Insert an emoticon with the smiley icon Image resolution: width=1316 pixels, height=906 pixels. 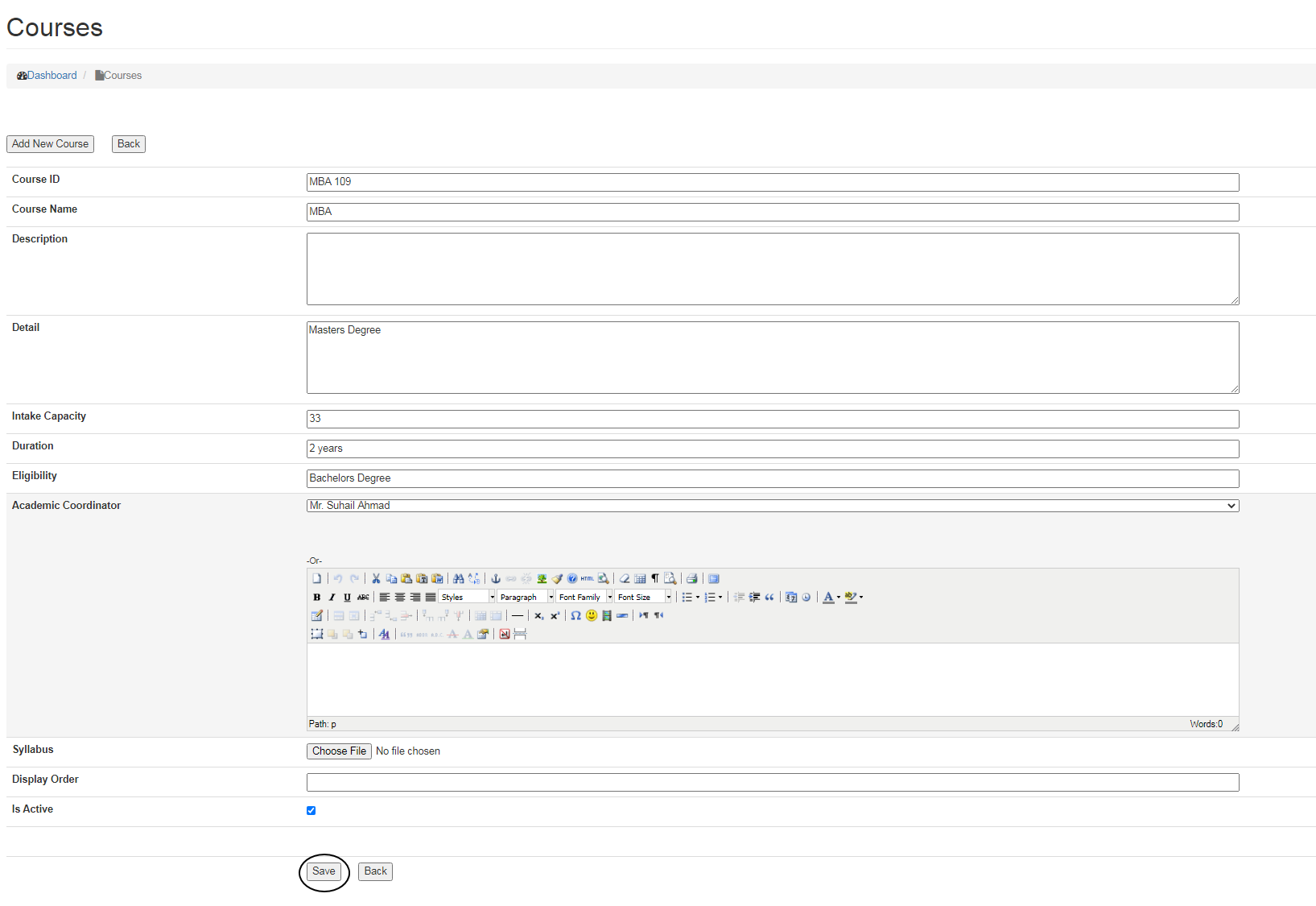pos(592,616)
